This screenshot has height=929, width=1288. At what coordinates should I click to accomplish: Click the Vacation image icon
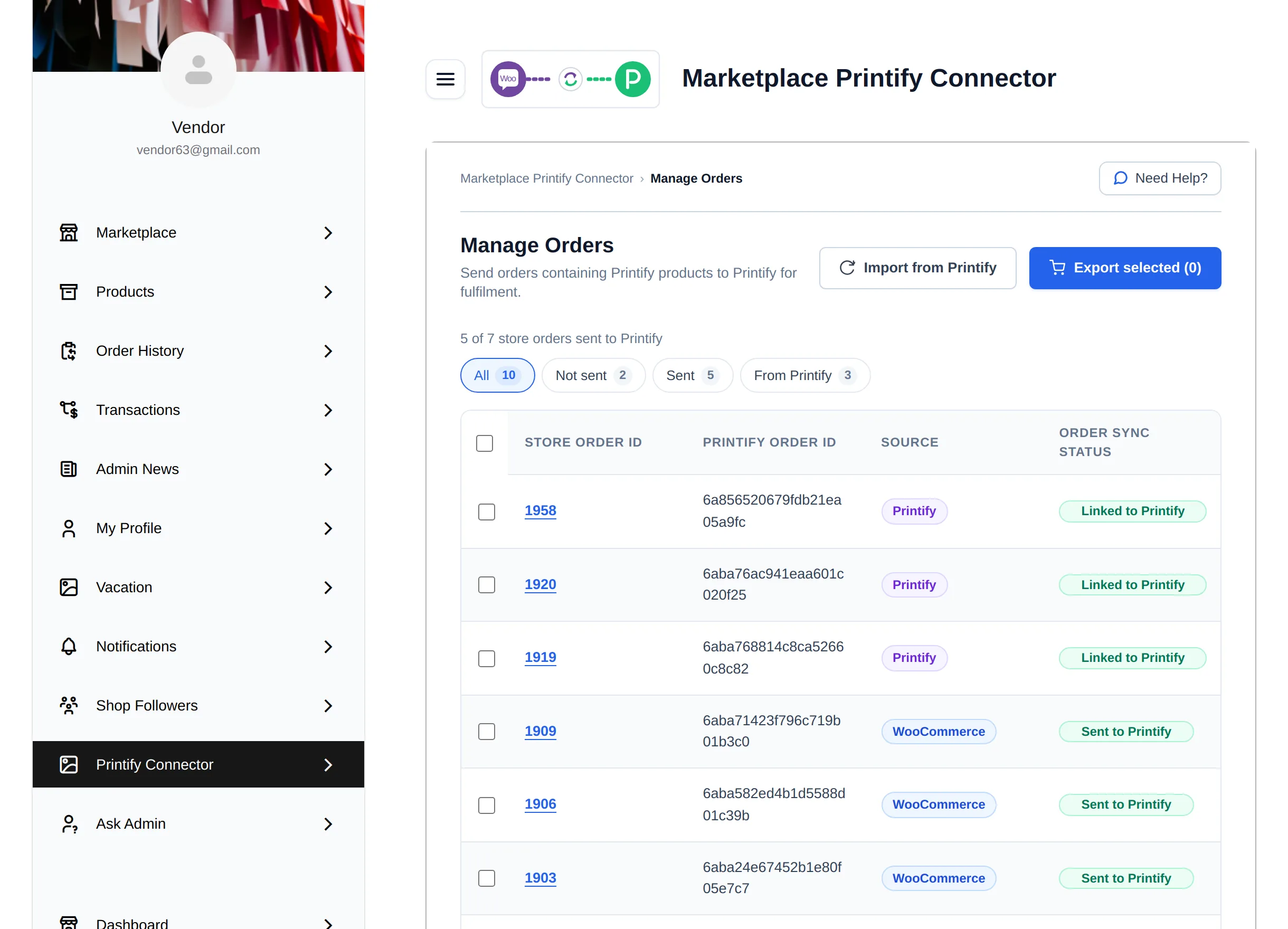pos(69,587)
